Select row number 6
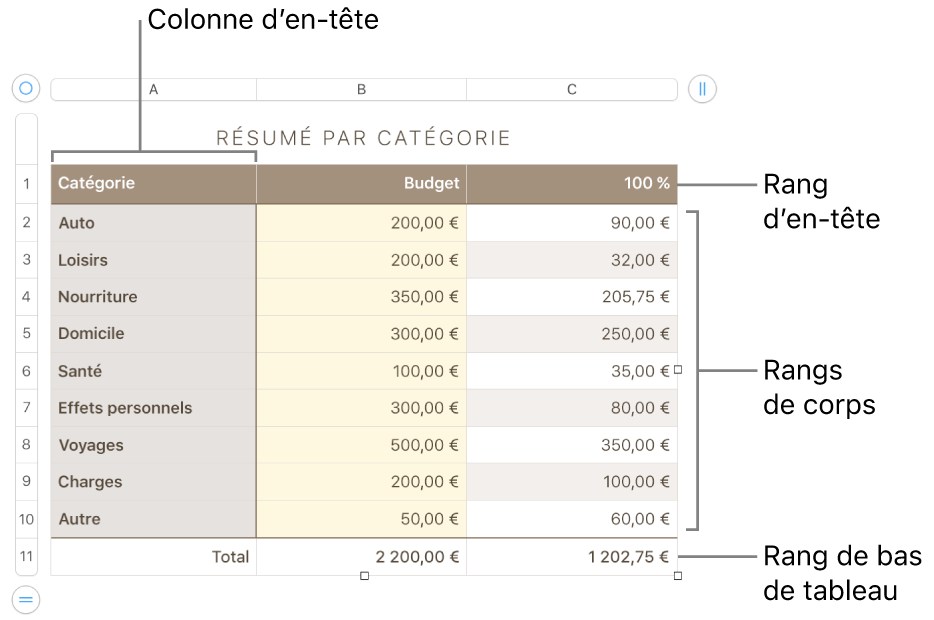The height and width of the screenshot is (620, 934). (x=26, y=371)
